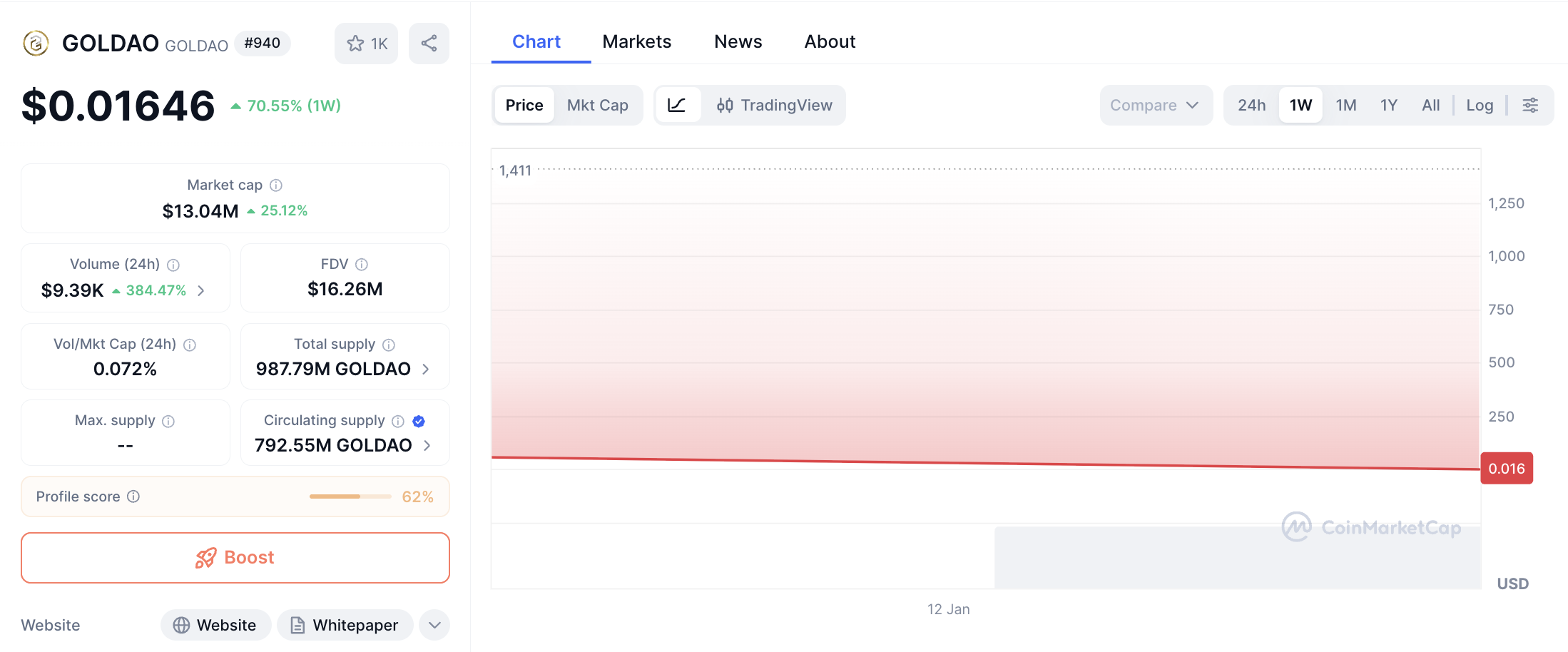Screen dimensions: 1568x652
Task: Click the Profile score progress bar
Action: point(350,496)
